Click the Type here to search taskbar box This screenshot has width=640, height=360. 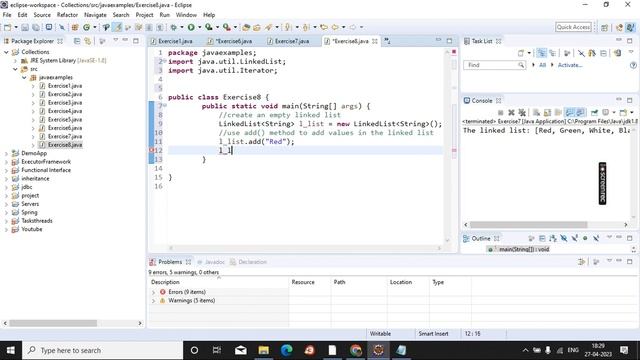[102, 350]
